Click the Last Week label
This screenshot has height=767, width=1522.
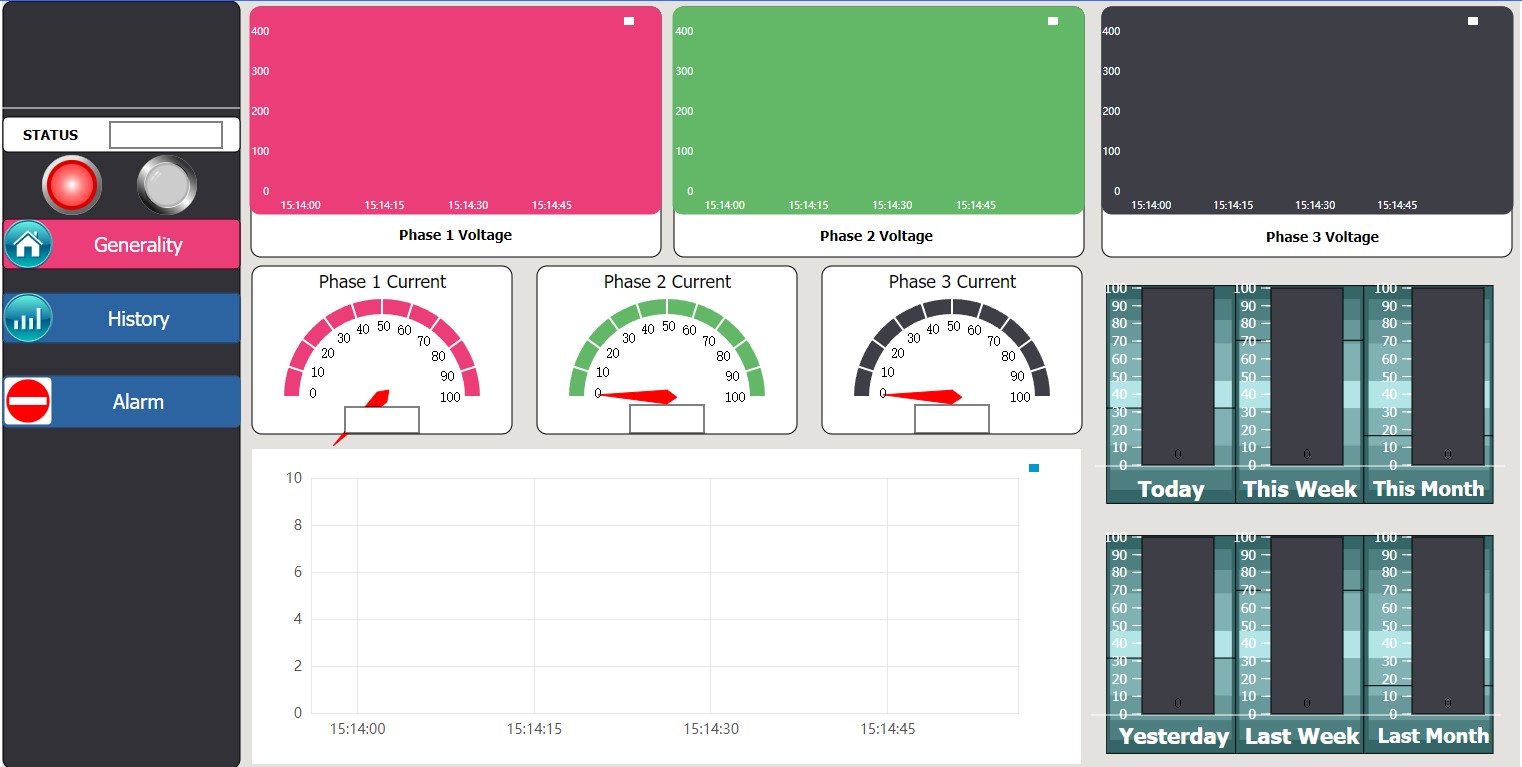(x=1302, y=737)
